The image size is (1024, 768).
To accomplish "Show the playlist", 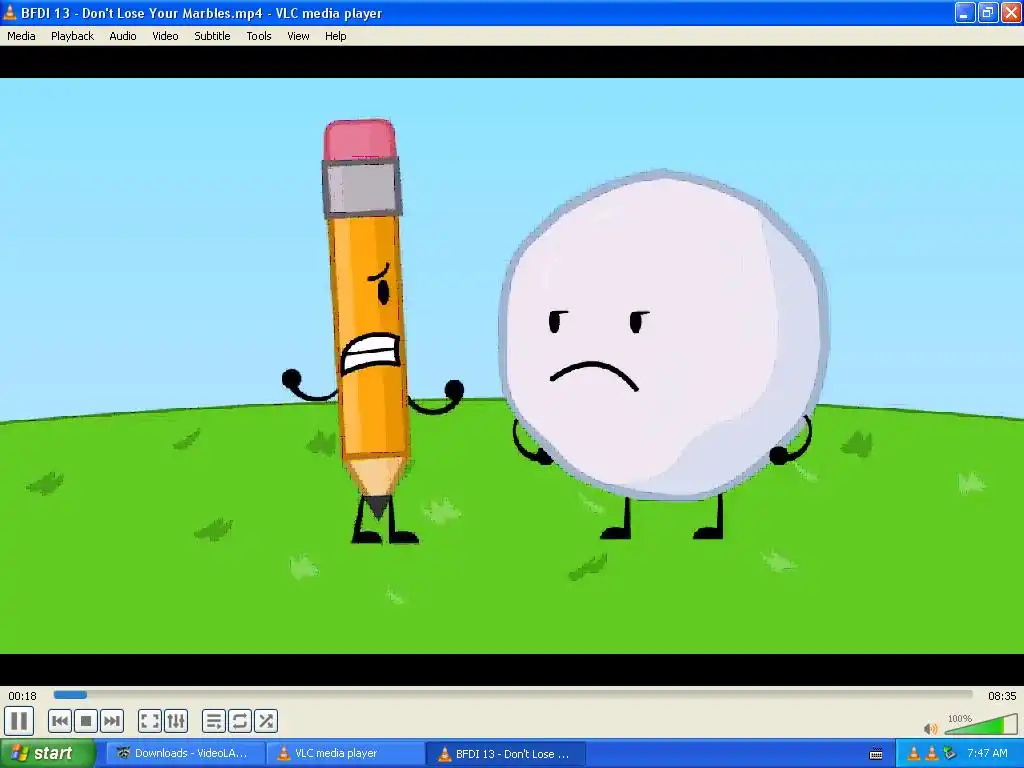I will (214, 721).
